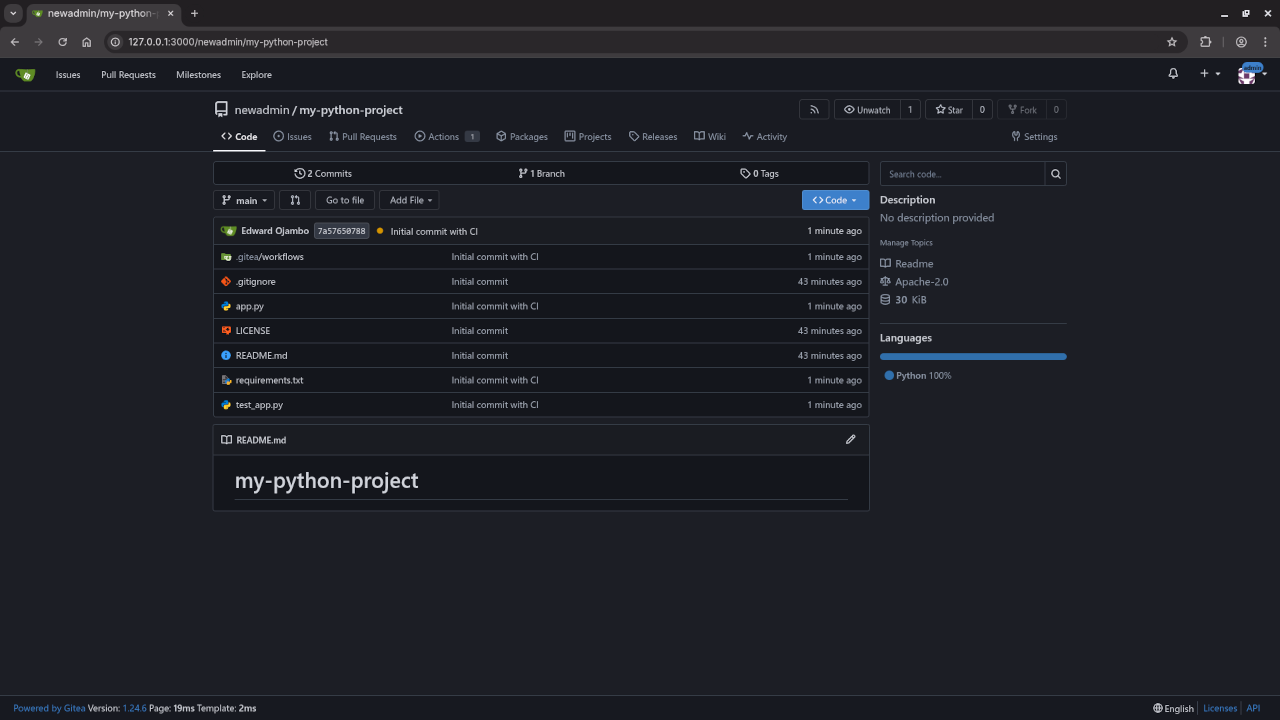Click the search code magnifier button

[x=1055, y=174]
